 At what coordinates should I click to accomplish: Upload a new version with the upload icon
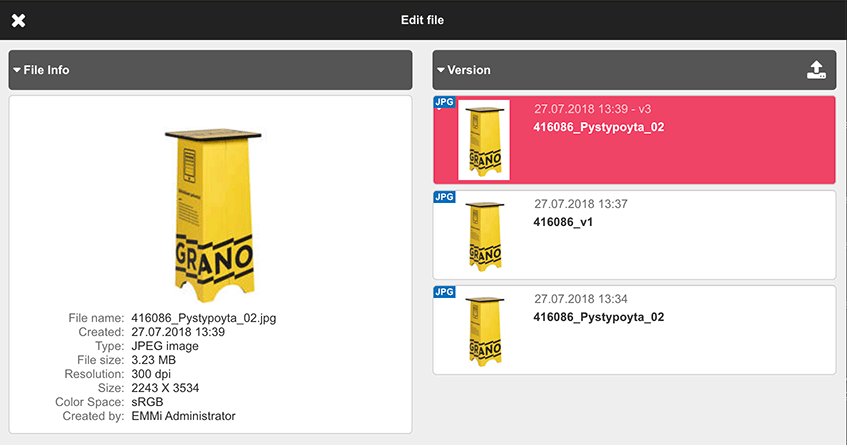pos(816,70)
